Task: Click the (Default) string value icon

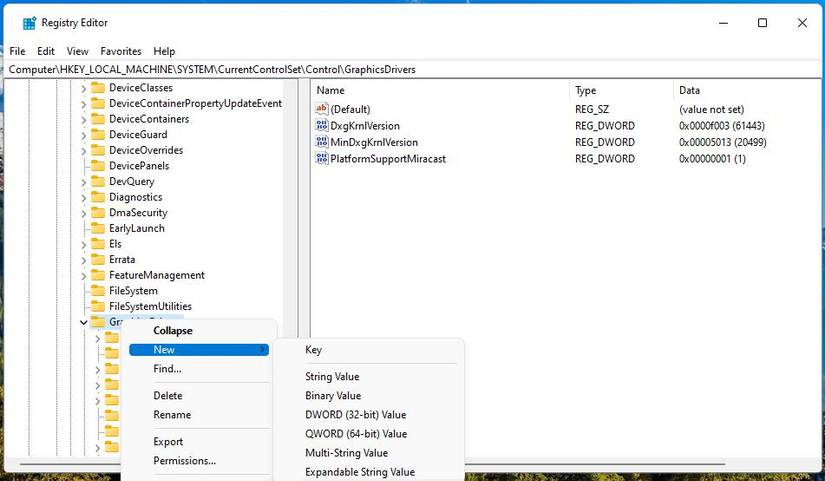Action: 321,109
